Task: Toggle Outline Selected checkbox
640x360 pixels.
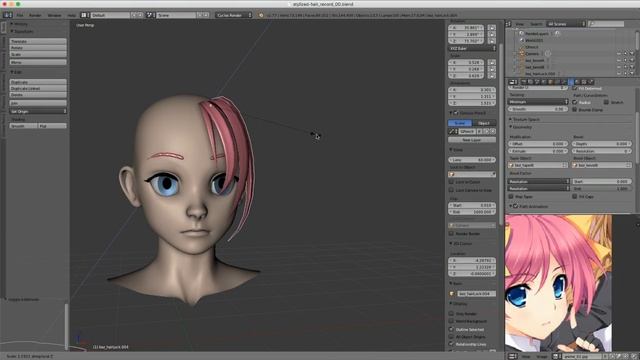Action: pos(451,329)
